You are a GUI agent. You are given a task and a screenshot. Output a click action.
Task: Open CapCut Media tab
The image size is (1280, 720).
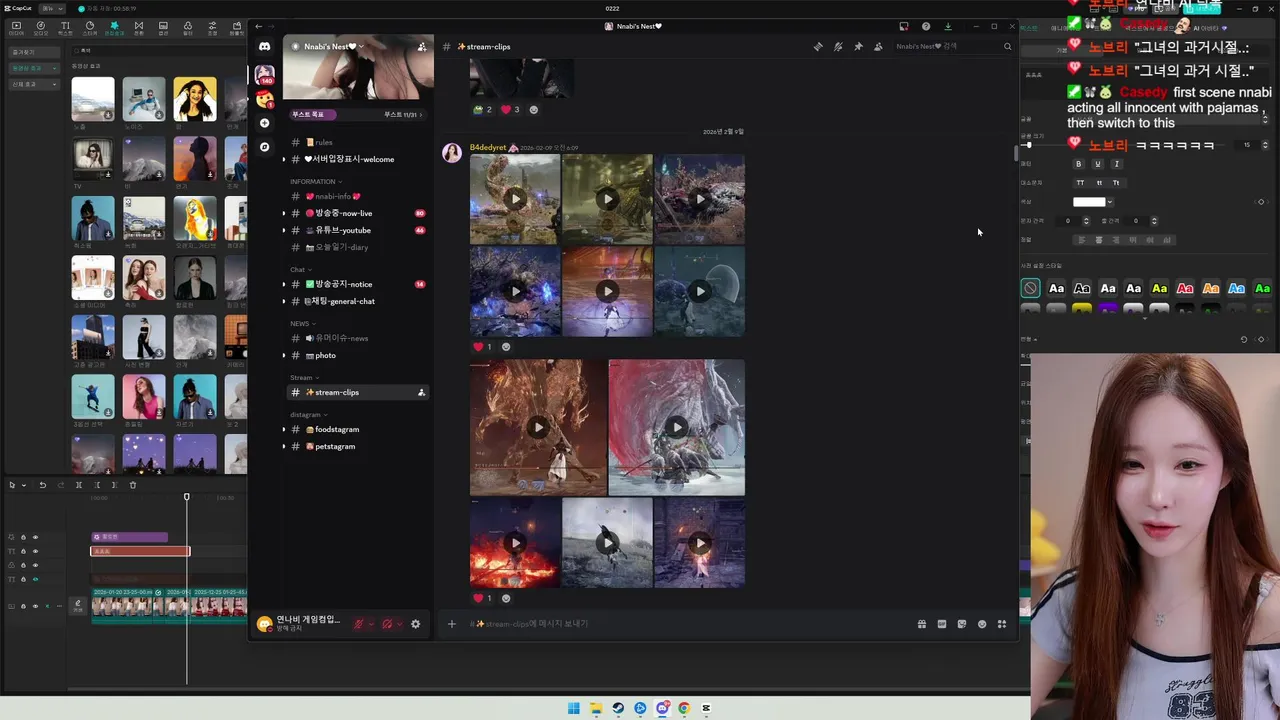[x=16, y=28]
